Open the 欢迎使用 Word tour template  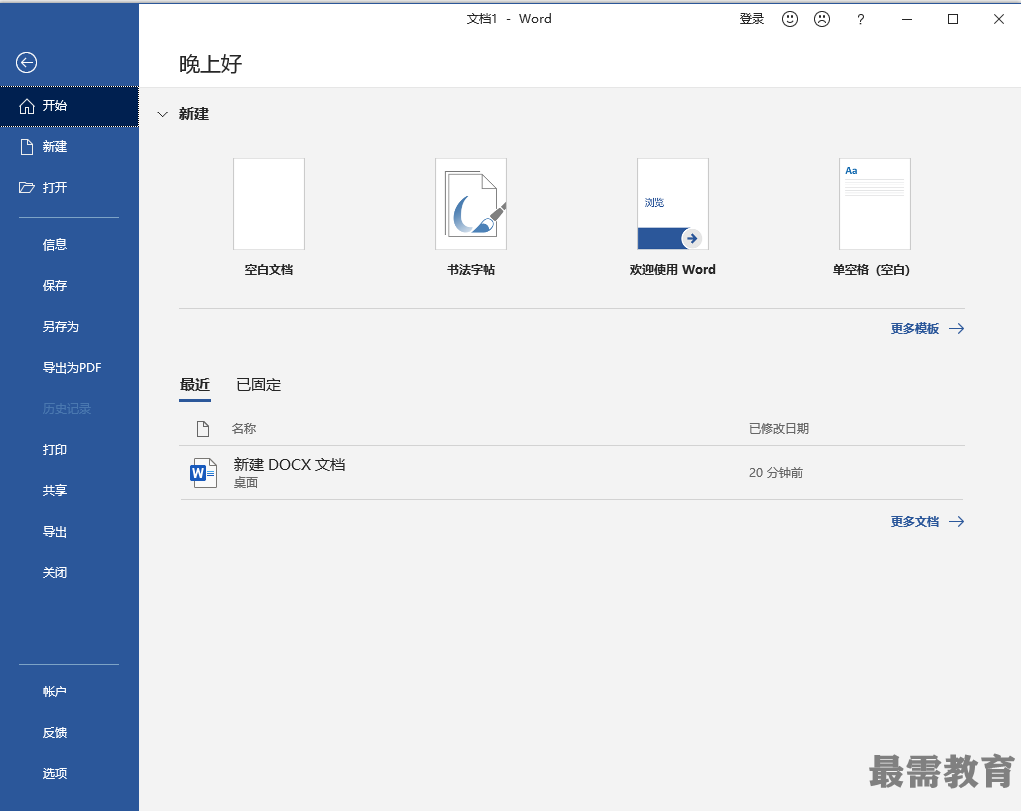tap(673, 217)
